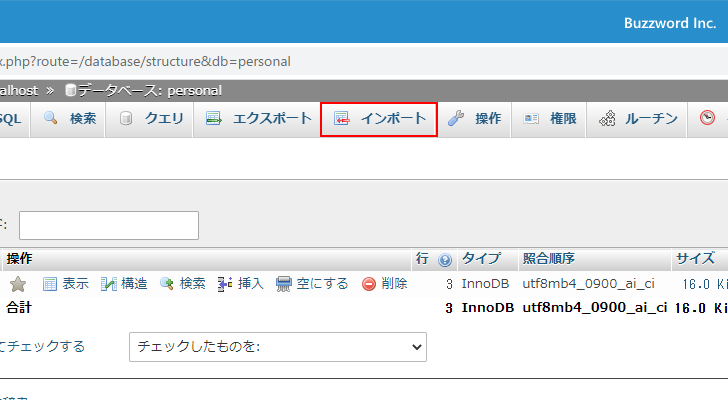Click the gears icon on ルーチン tab
The height and width of the screenshot is (400, 728).
607,119
